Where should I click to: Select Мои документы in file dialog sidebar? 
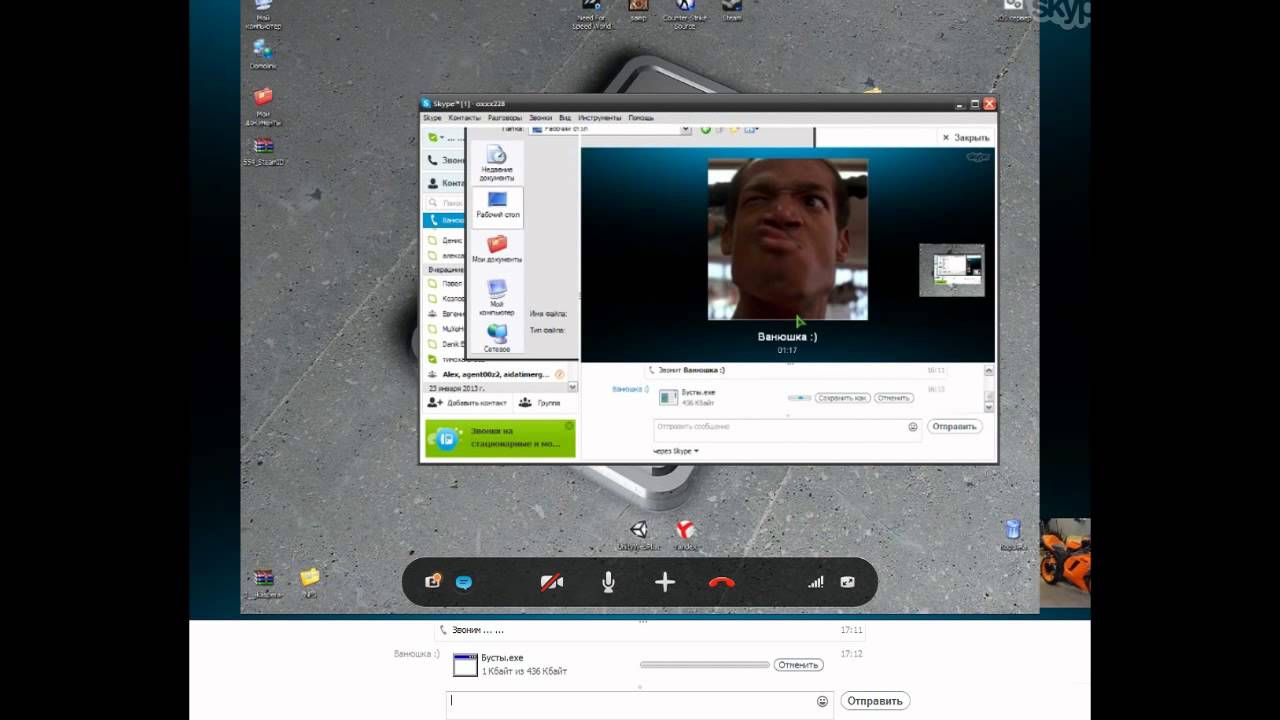click(497, 248)
